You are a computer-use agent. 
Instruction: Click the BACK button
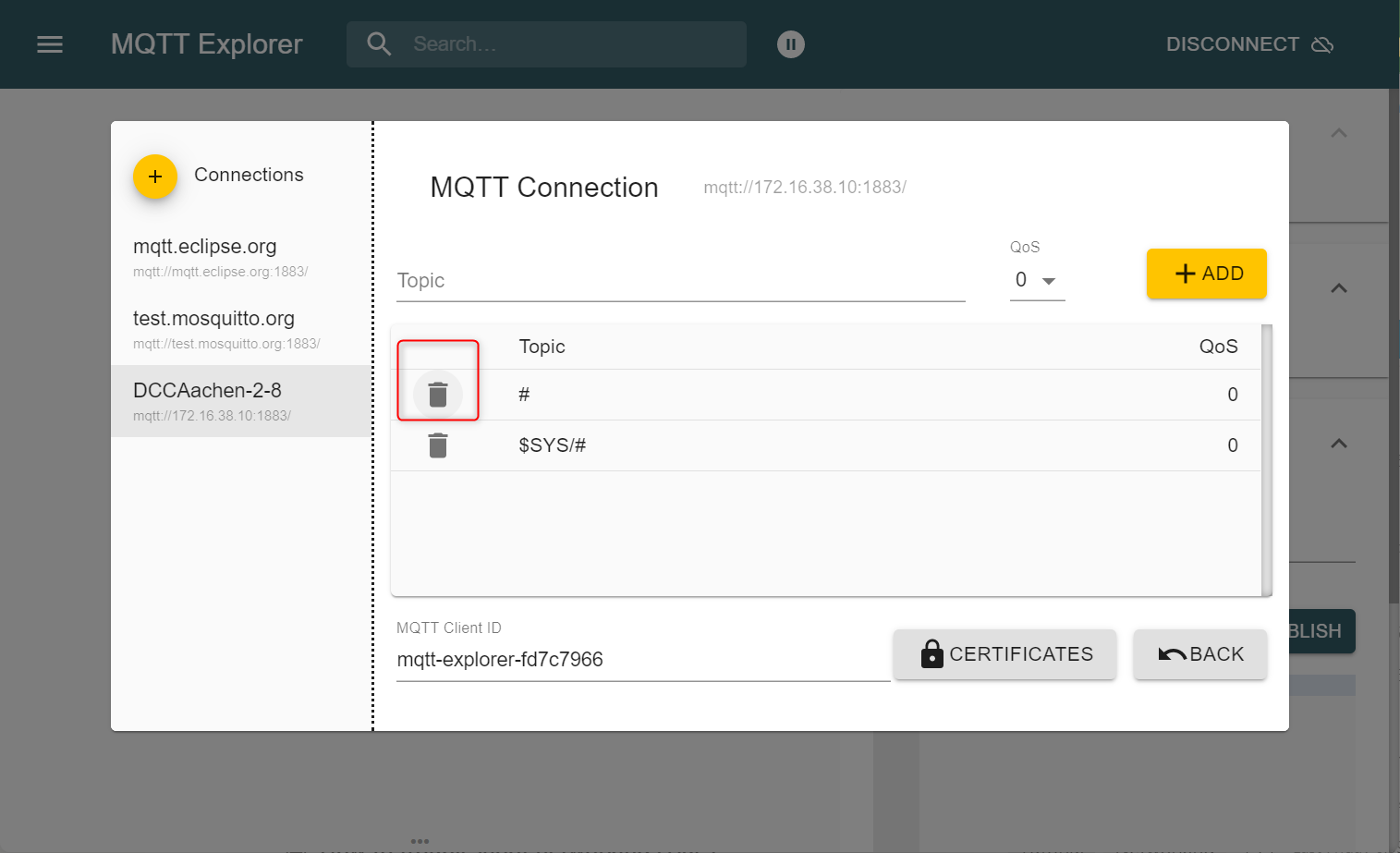(1199, 654)
